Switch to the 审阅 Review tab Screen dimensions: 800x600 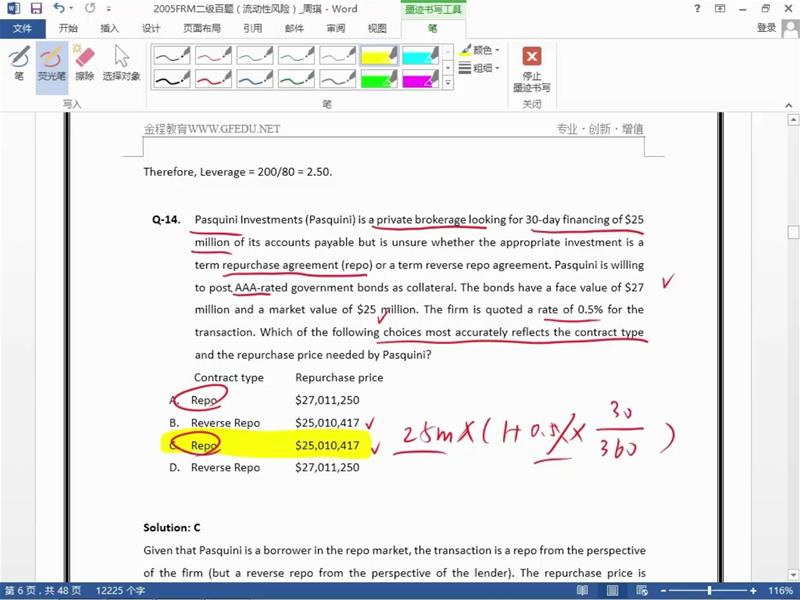[x=336, y=28]
